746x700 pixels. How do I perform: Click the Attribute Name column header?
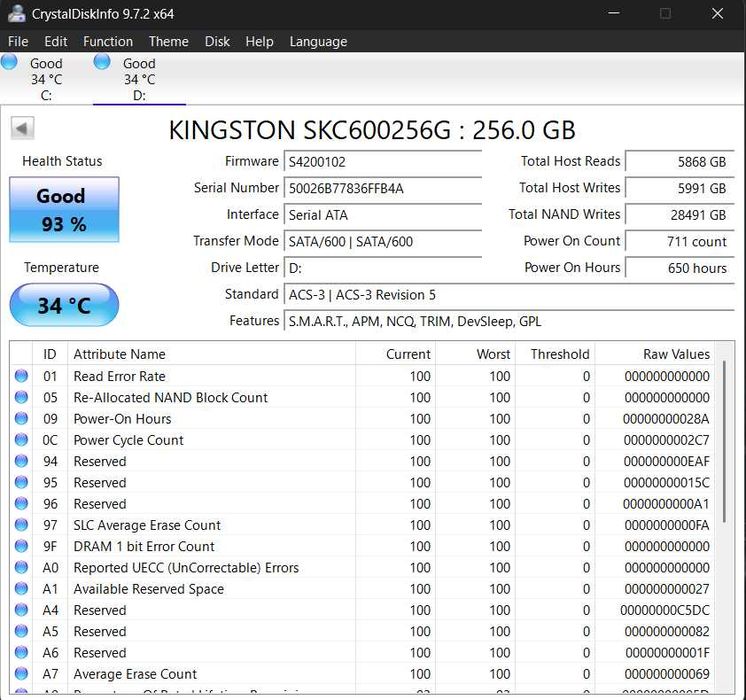[212, 354]
